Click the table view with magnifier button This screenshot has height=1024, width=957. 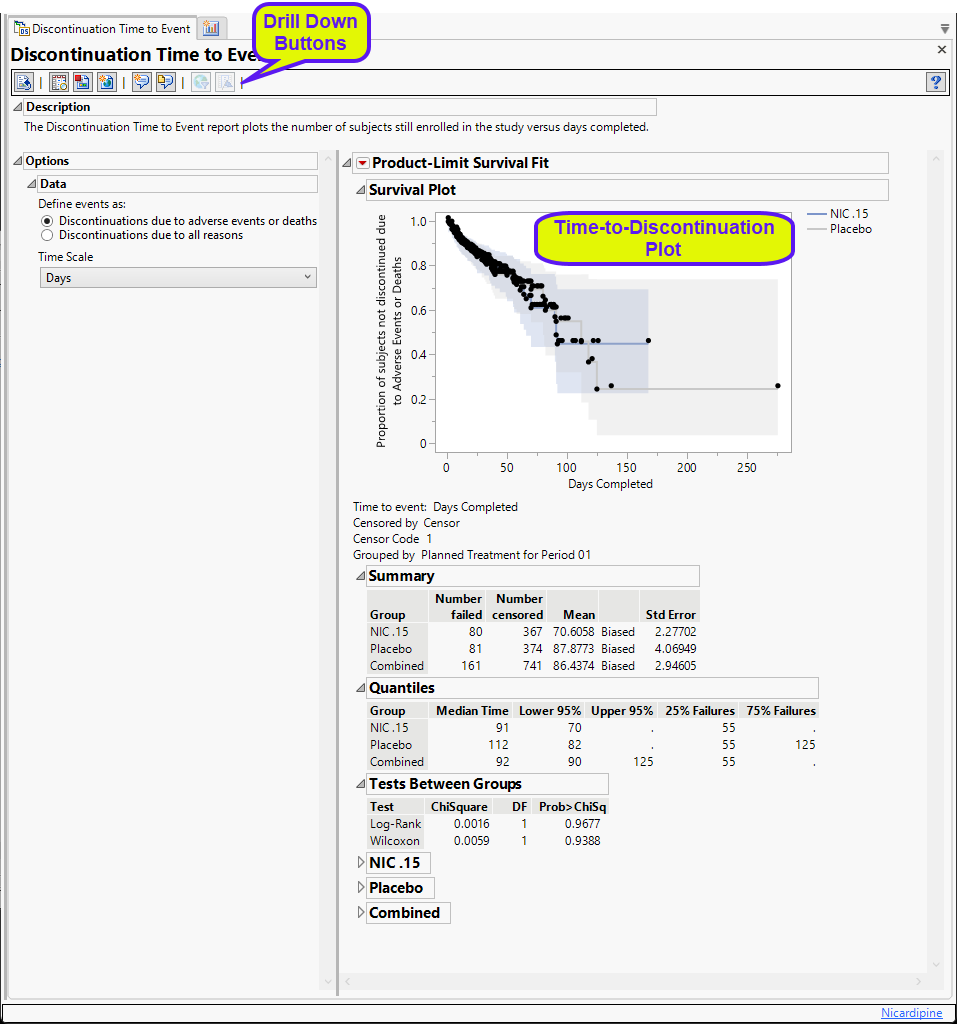[59, 82]
